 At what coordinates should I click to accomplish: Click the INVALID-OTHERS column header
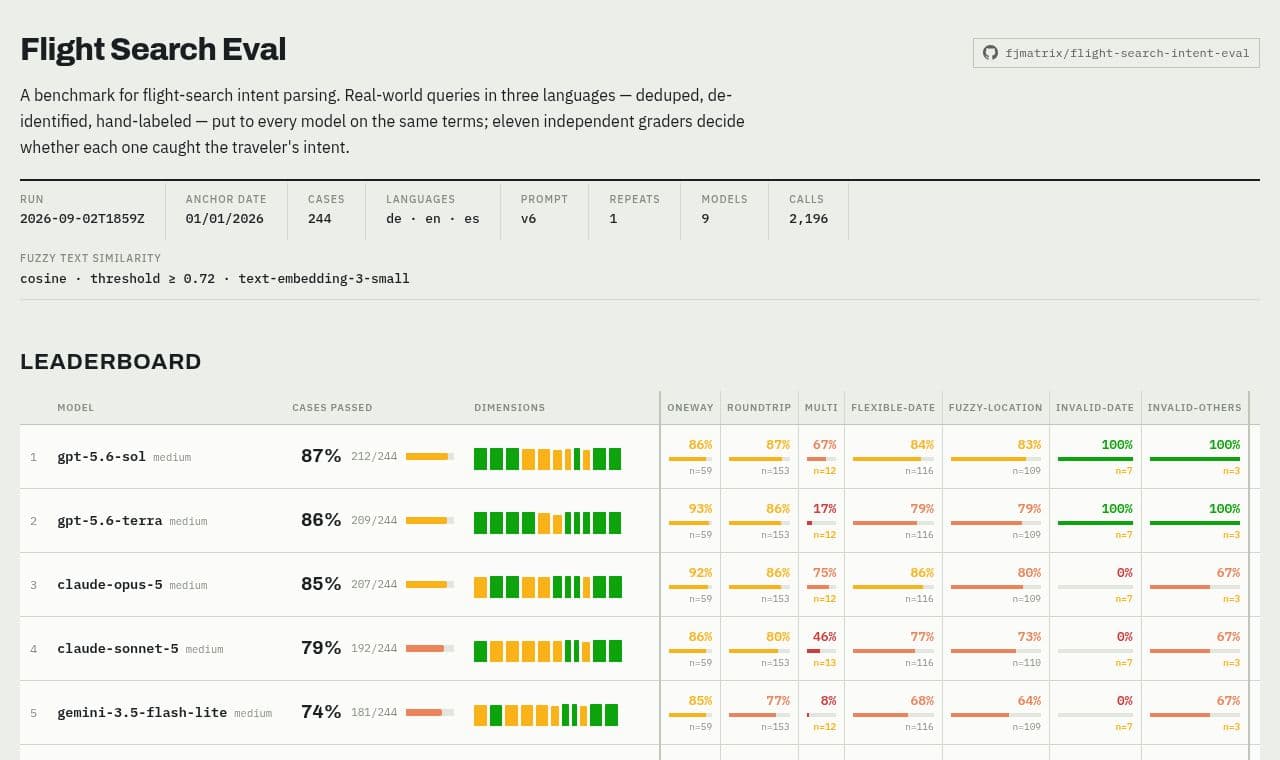point(1194,408)
